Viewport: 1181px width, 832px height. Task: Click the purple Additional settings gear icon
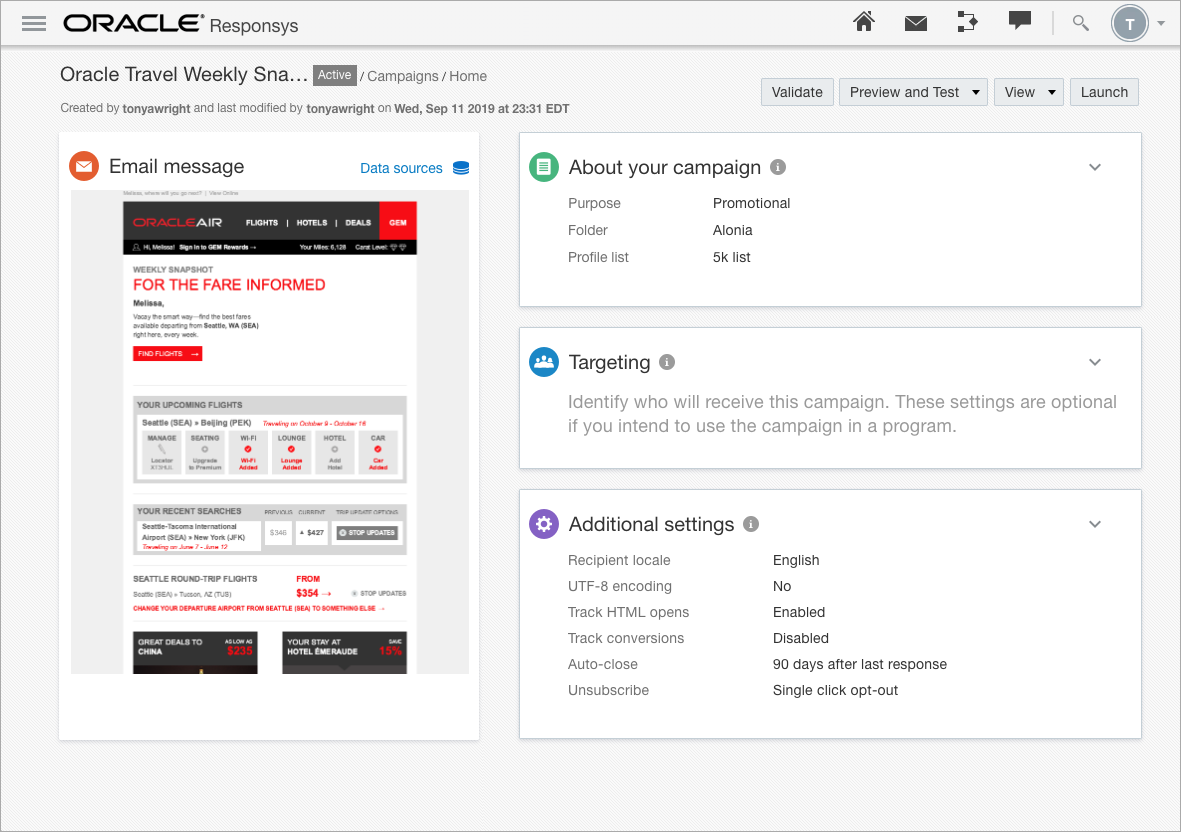[544, 524]
